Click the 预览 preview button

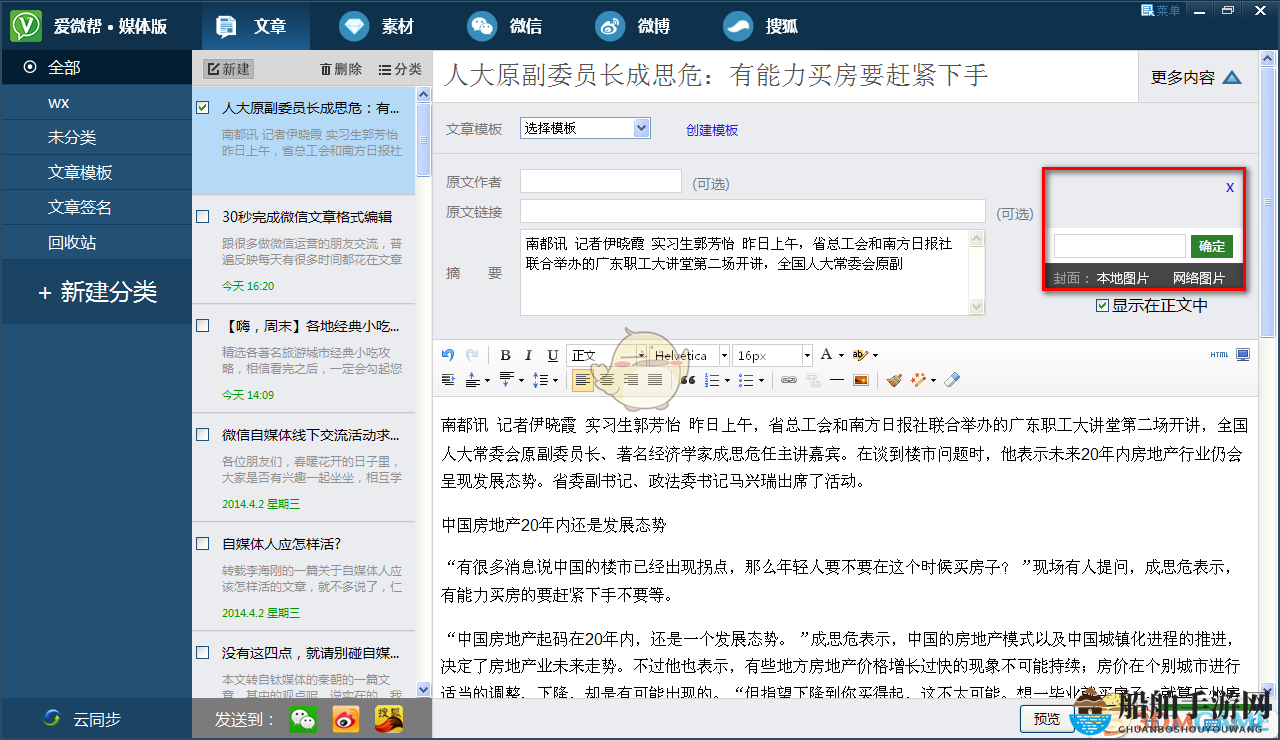[x=1047, y=719]
